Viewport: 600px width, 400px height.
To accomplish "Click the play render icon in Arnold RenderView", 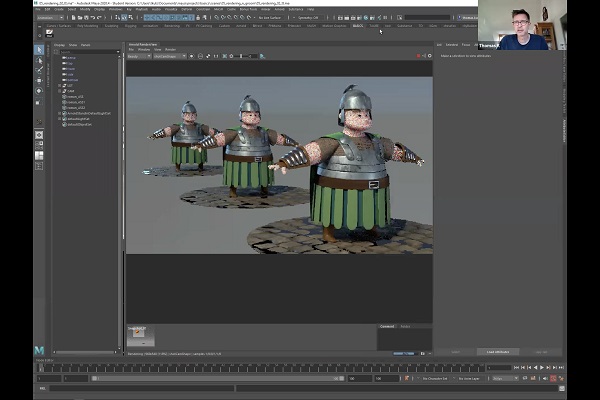I will pyautogui.click(x=424, y=56).
